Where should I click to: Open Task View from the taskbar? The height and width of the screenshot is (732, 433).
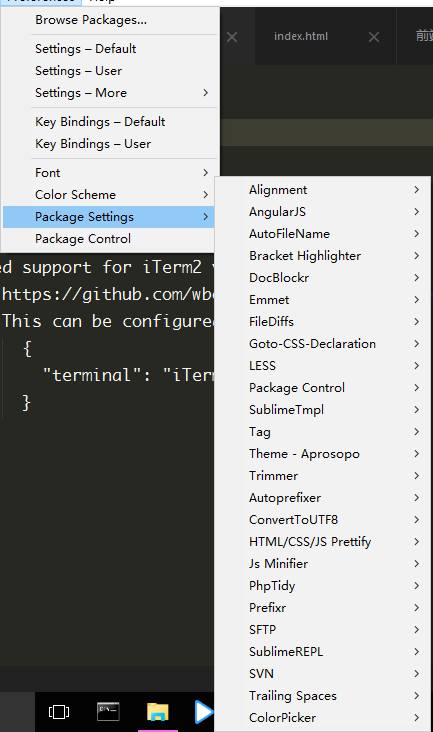59,711
